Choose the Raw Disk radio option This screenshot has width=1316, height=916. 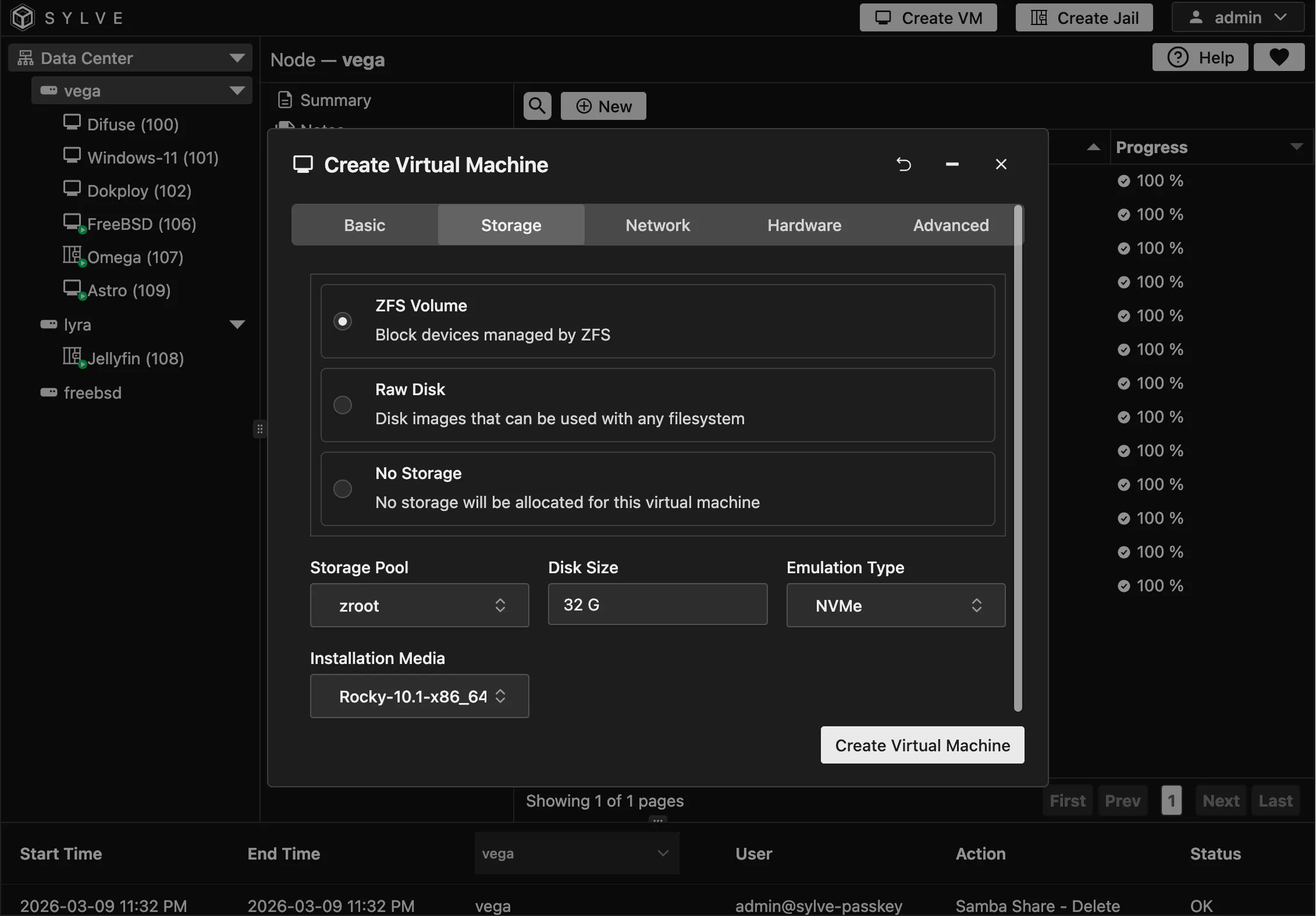(x=343, y=405)
